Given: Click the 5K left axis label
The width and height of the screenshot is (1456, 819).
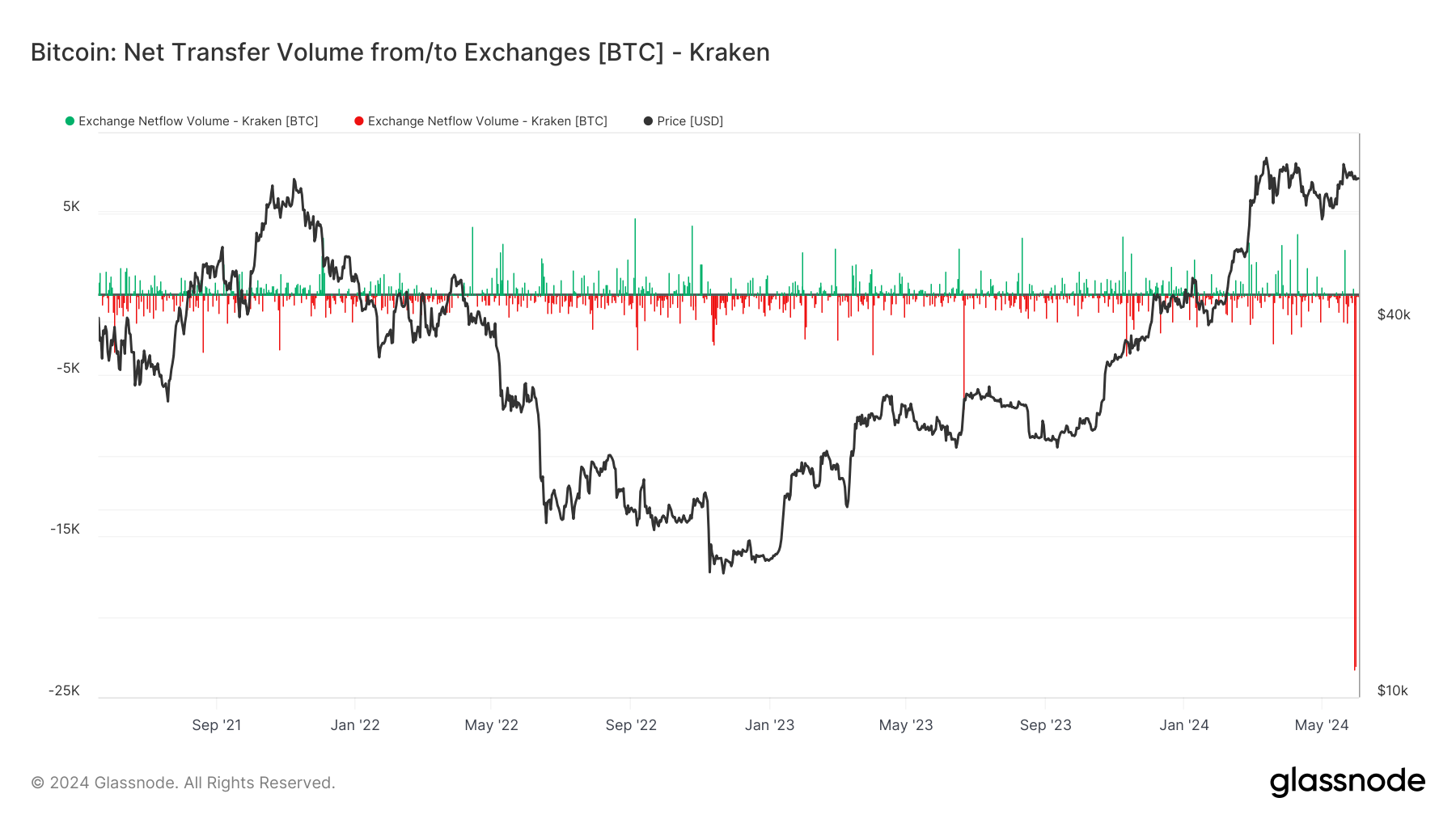Looking at the screenshot, I should click(72, 207).
